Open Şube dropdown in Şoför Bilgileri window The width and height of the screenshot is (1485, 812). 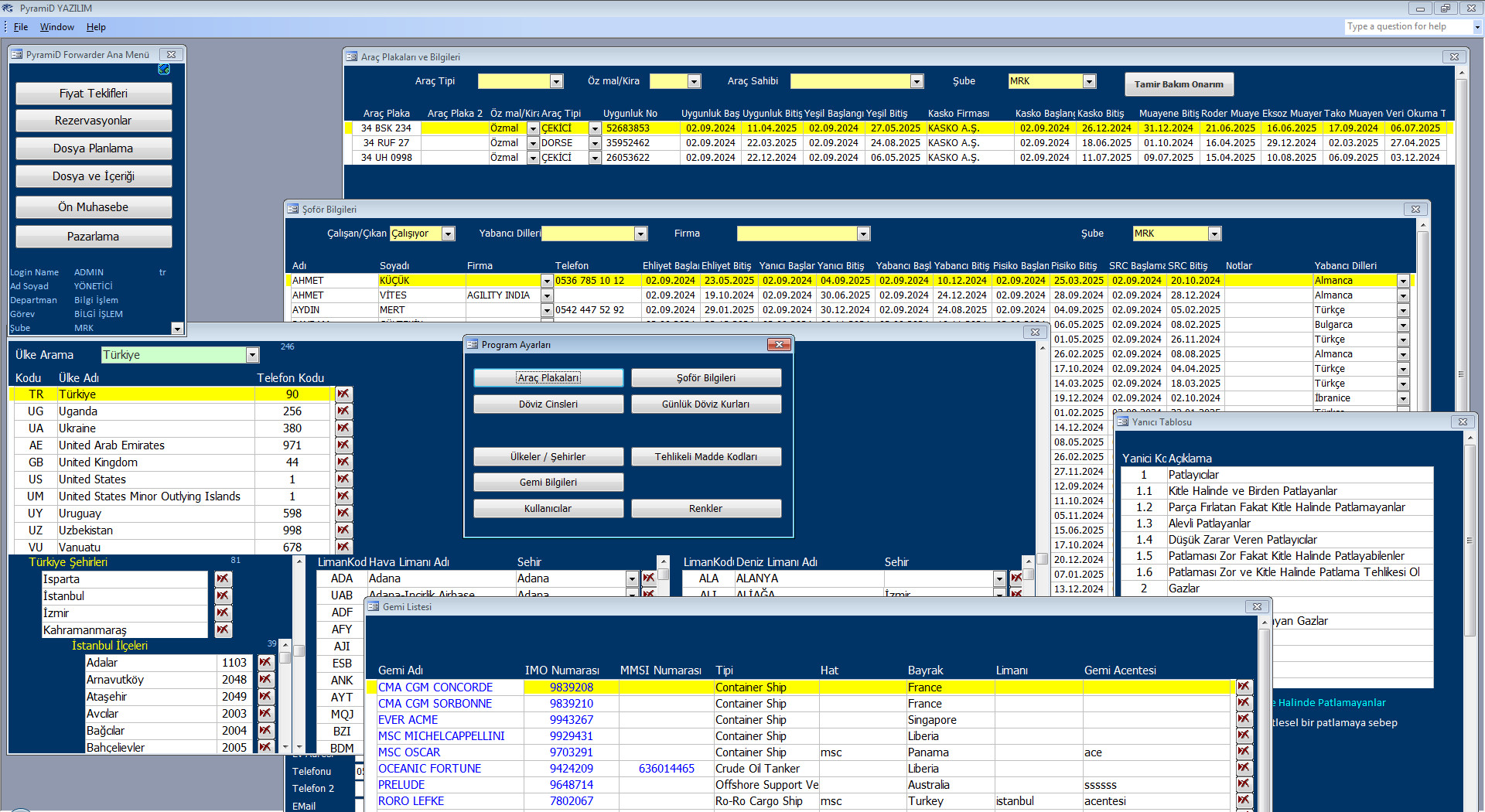coord(1214,234)
